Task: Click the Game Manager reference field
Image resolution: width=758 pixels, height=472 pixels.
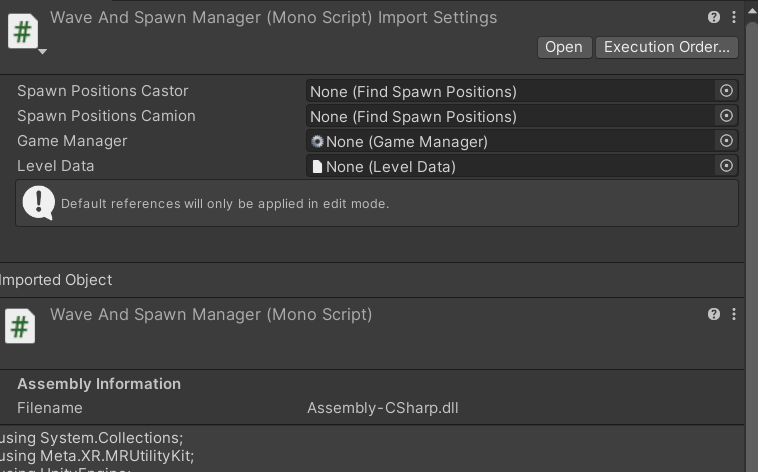Action: [x=510, y=141]
